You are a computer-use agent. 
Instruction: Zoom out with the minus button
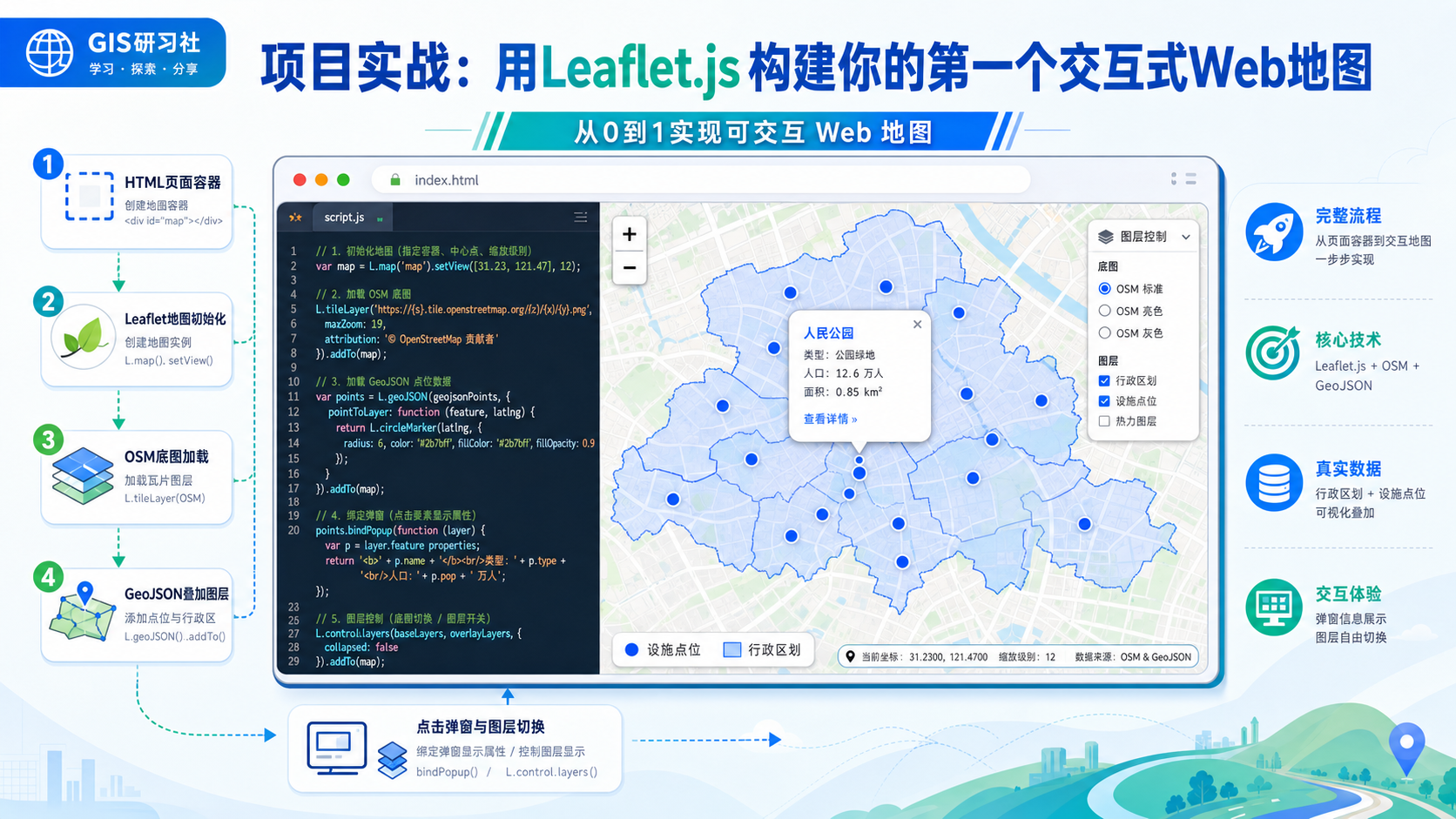tap(630, 267)
